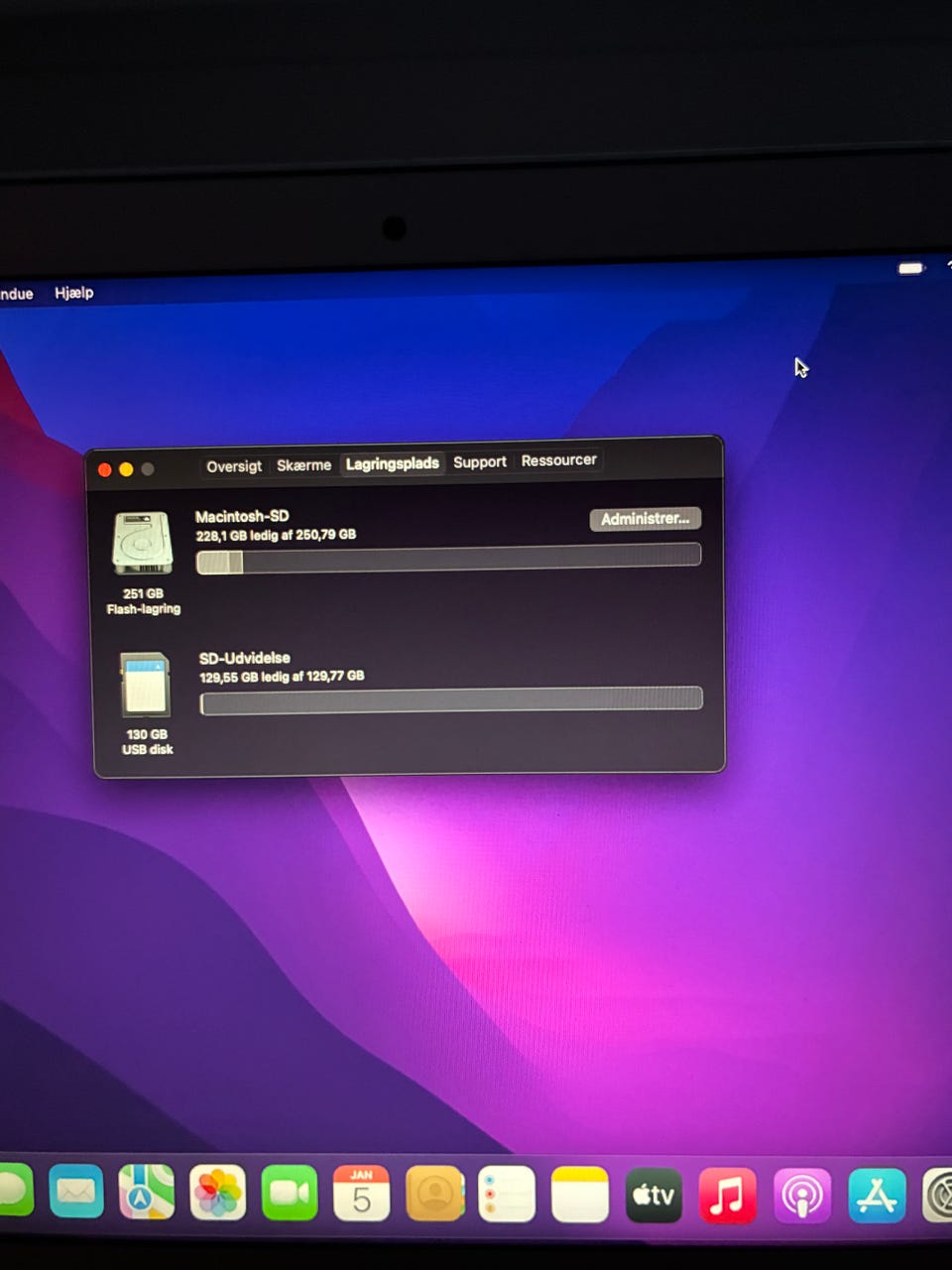Open the Hjælp menu in the menu bar

[73, 293]
